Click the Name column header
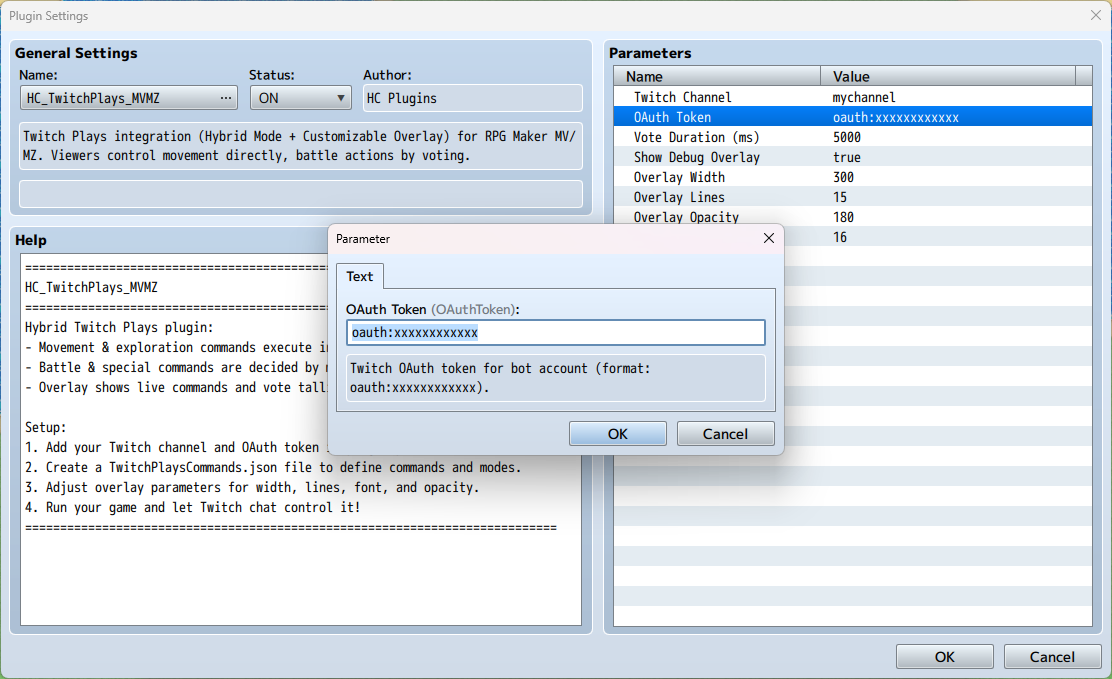This screenshot has height=679, width=1112. [717, 76]
